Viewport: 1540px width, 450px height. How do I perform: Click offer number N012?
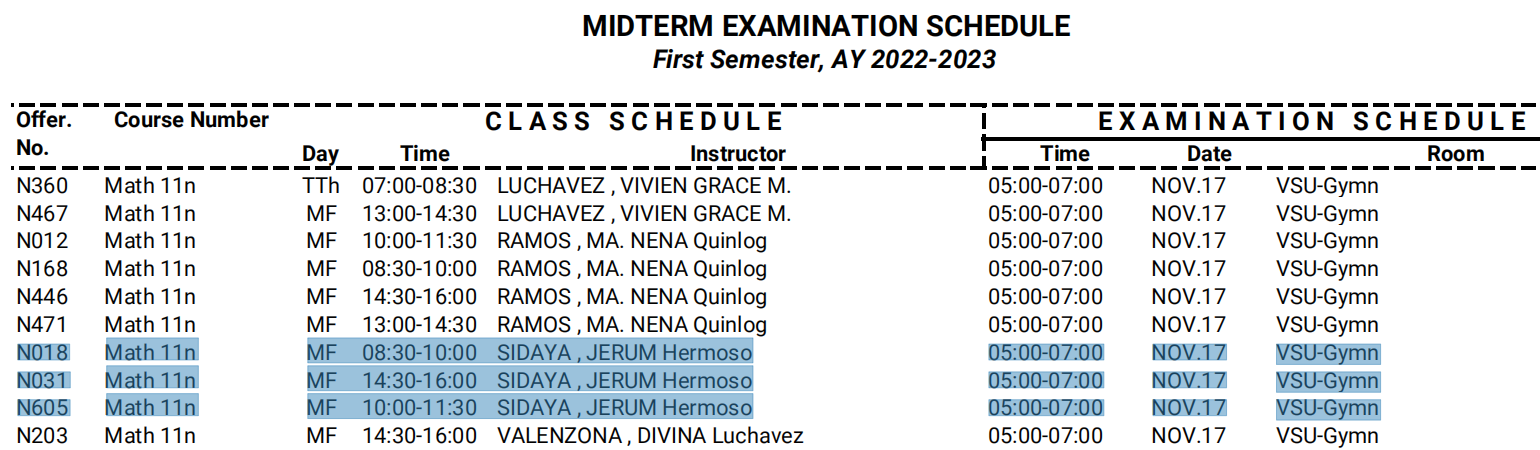(x=41, y=241)
